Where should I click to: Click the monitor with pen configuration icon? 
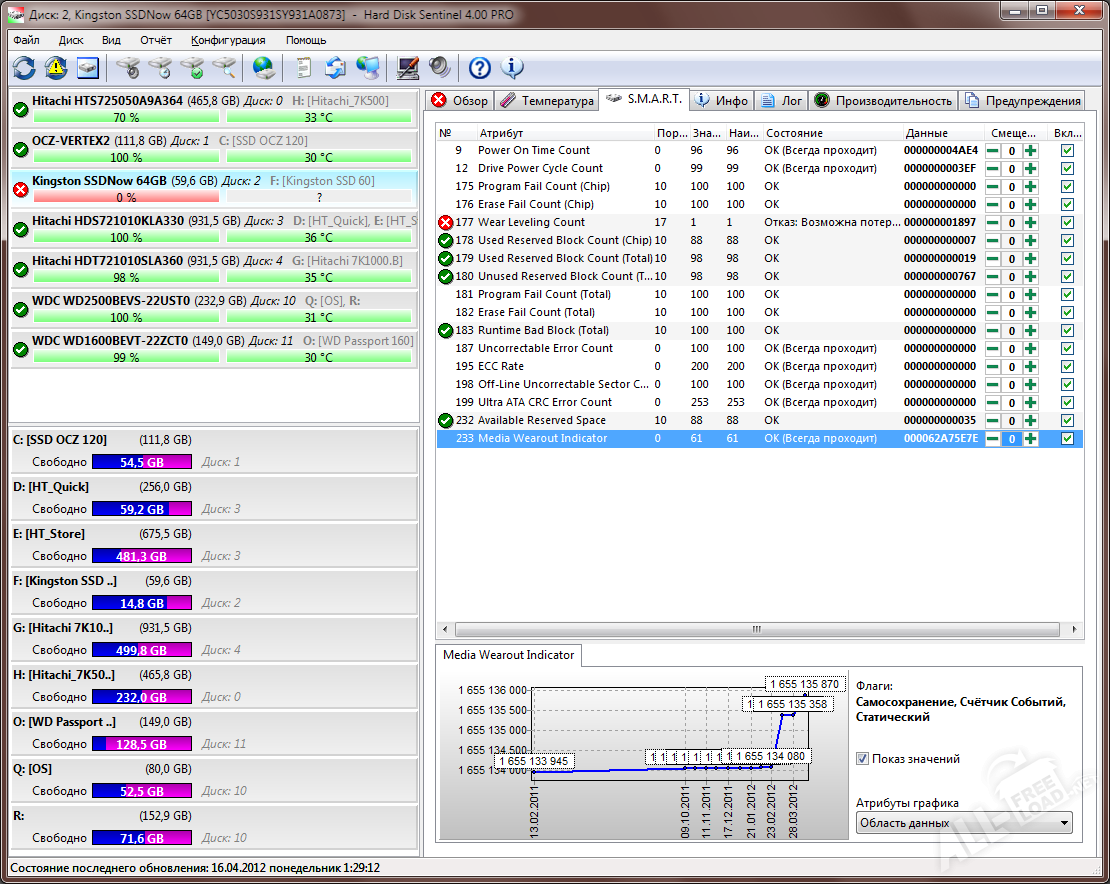[x=407, y=68]
